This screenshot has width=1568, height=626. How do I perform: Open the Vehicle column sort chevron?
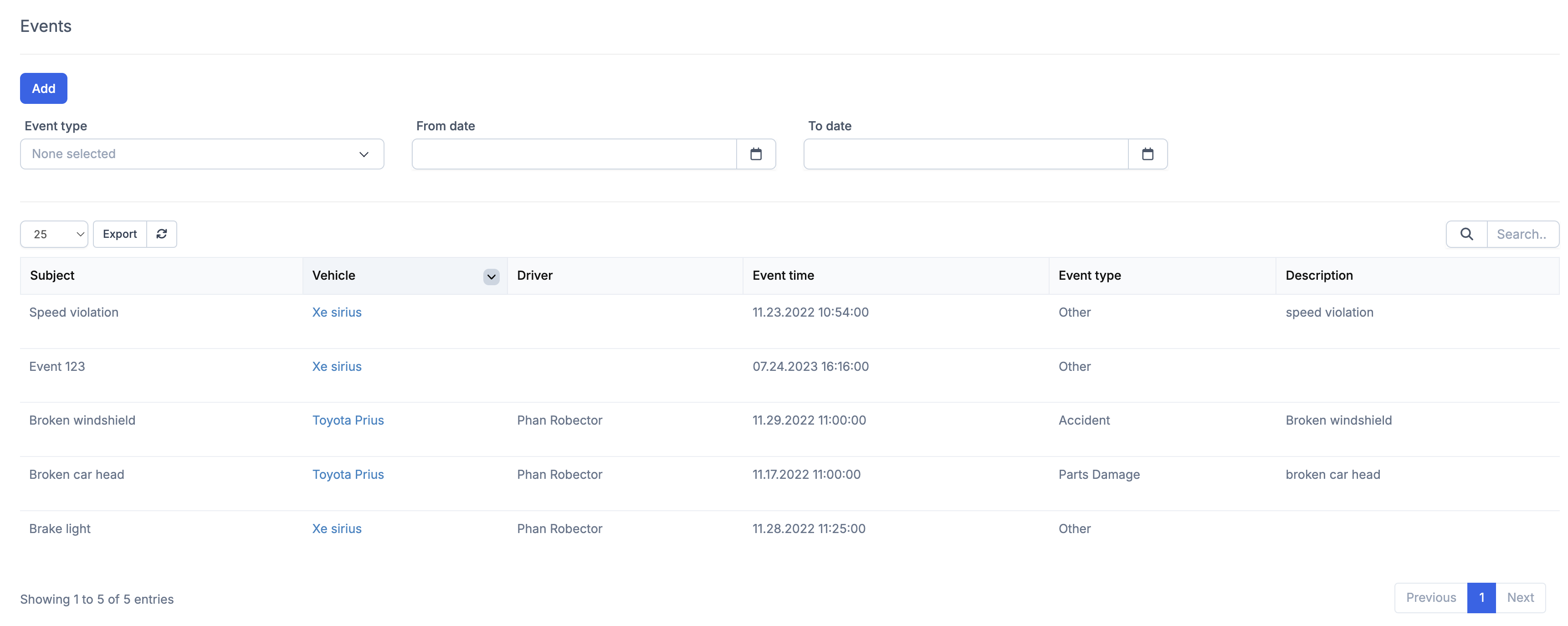491,277
